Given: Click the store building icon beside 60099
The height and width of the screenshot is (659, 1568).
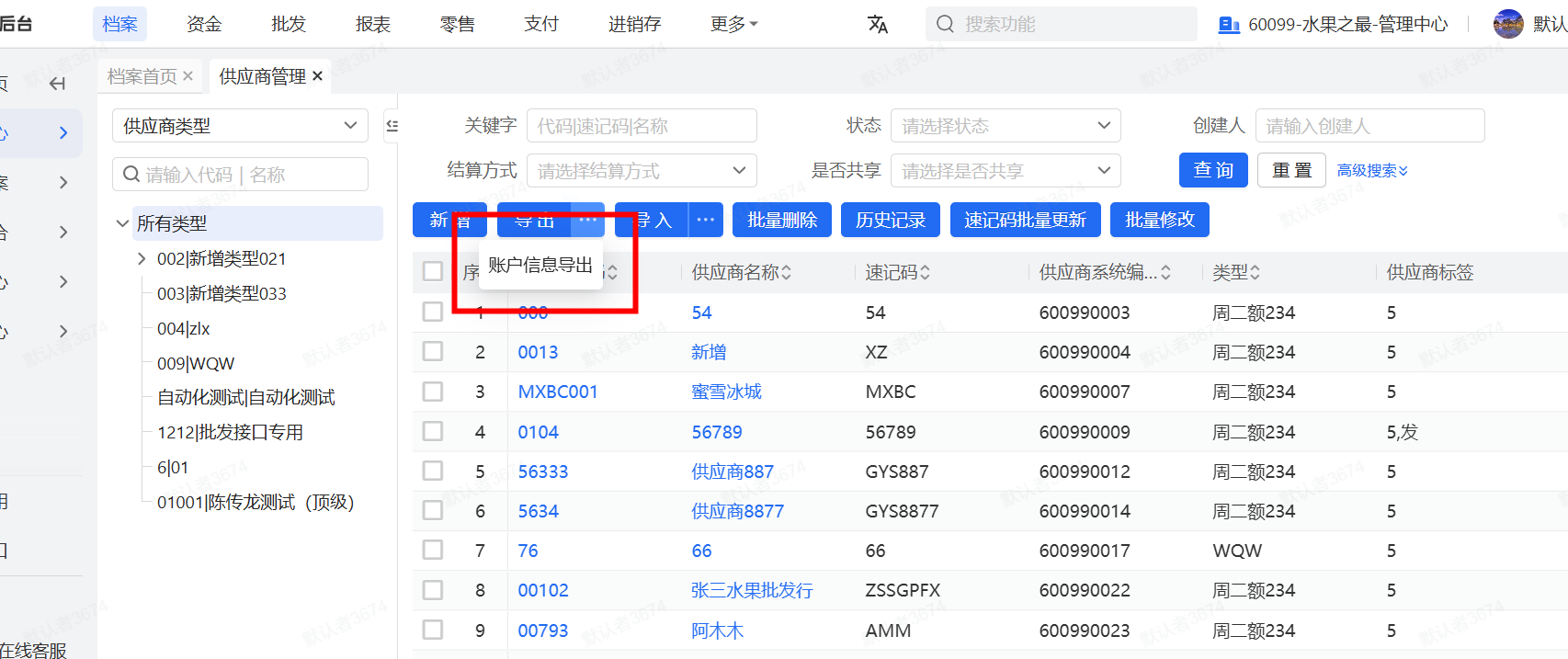Looking at the screenshot, I should 1229,25.
